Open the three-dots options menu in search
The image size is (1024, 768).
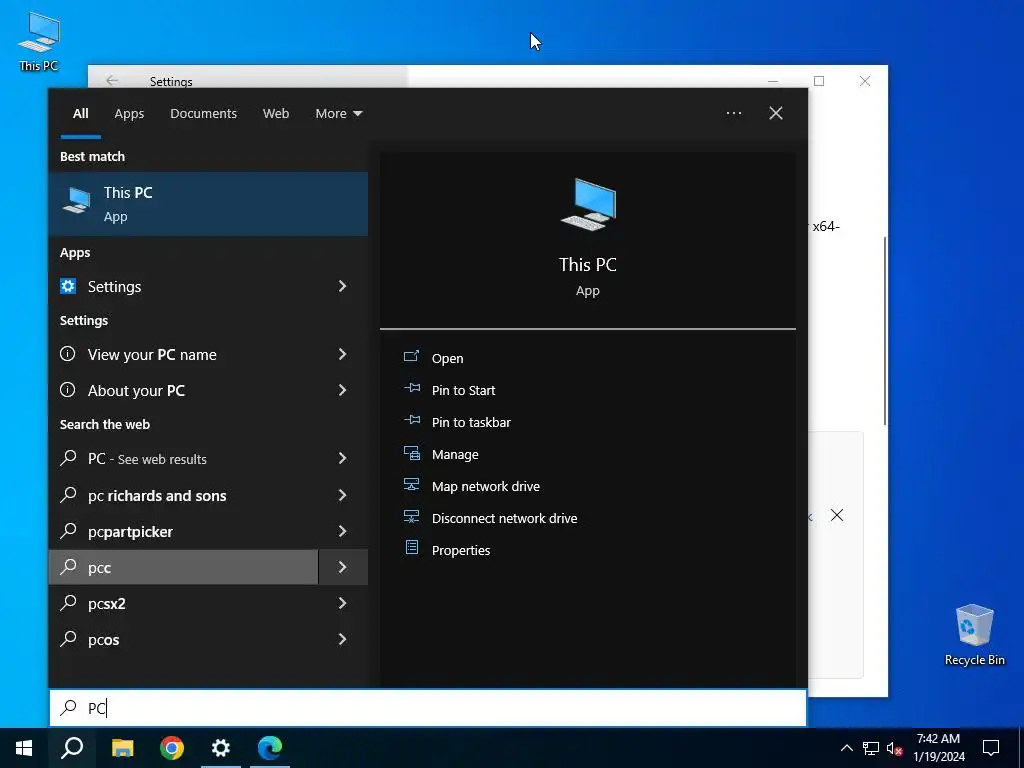734,113
